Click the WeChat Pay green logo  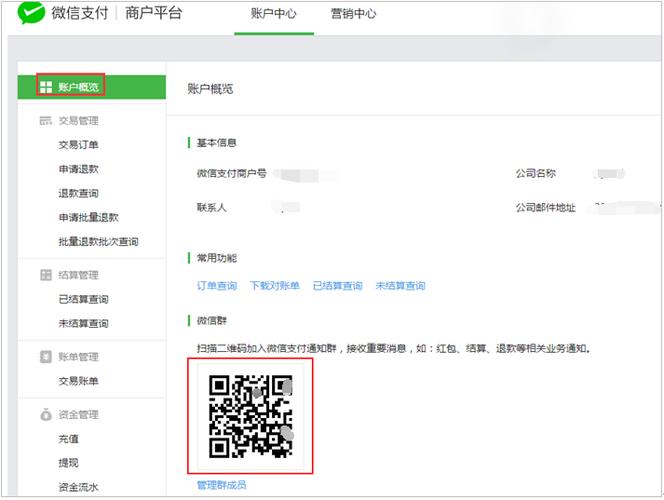[x=31, y=12]
